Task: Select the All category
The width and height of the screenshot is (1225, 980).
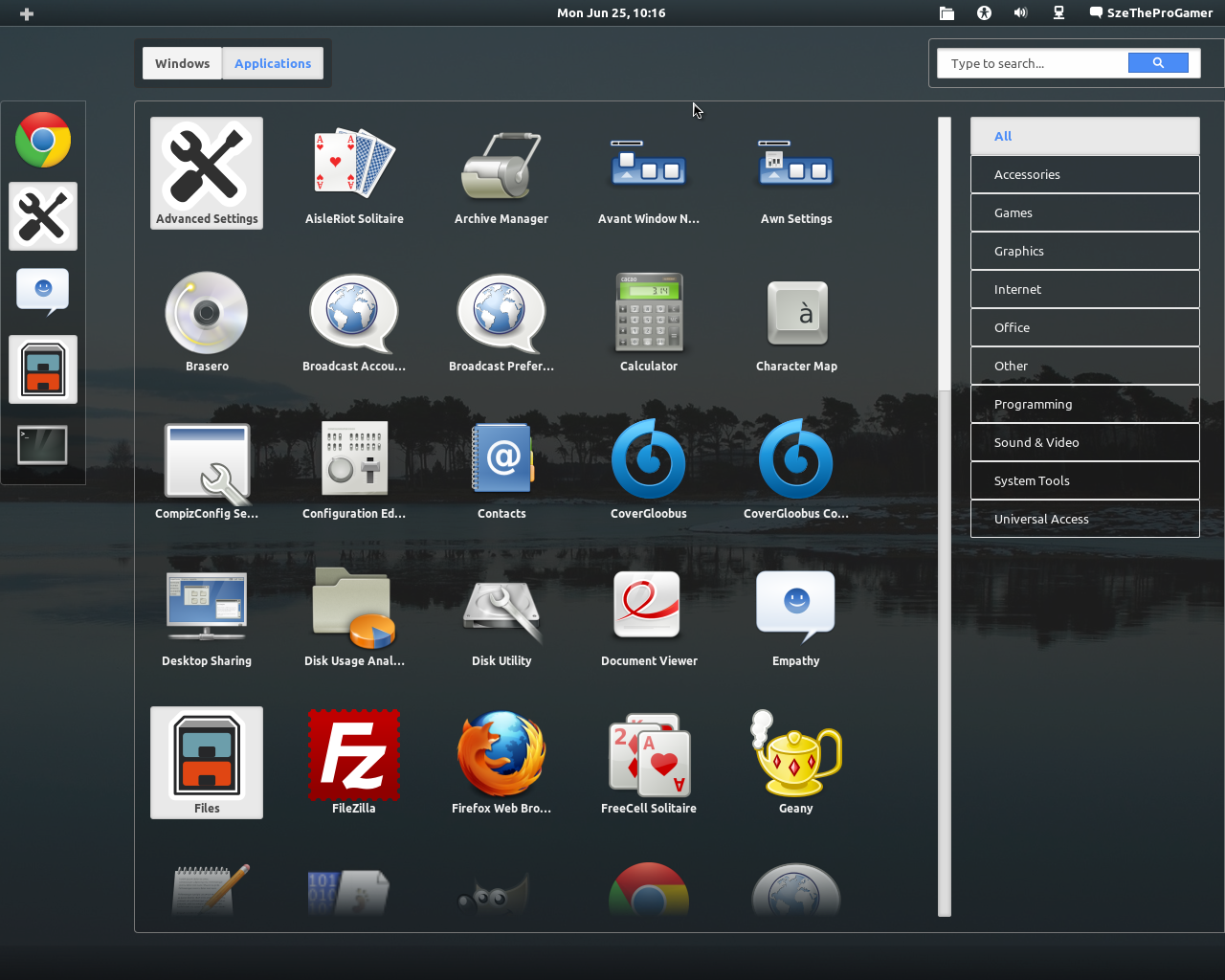Action: click(1084, 136)
